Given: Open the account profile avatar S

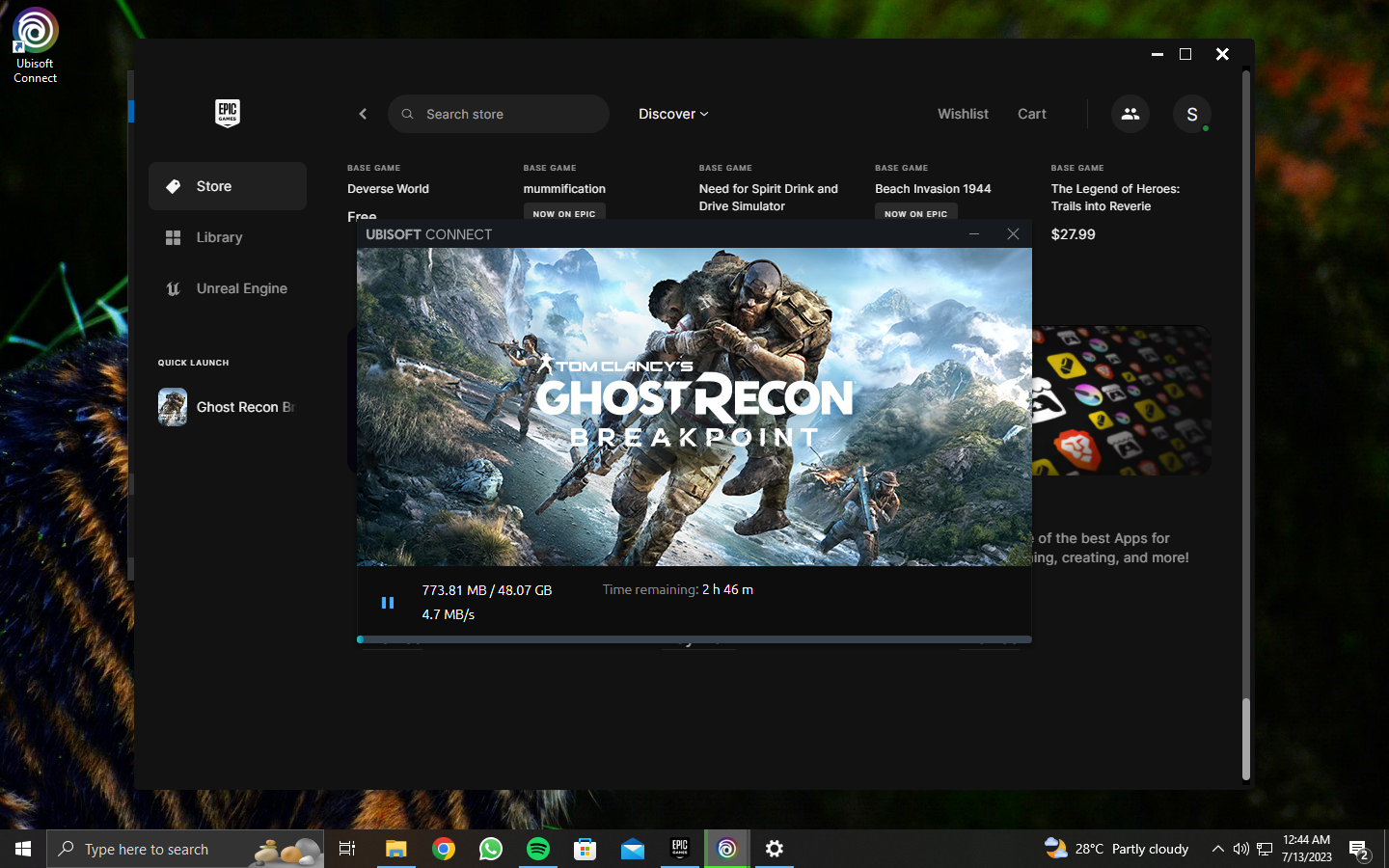Looking at the screenshot, I should pos(1191,114).
